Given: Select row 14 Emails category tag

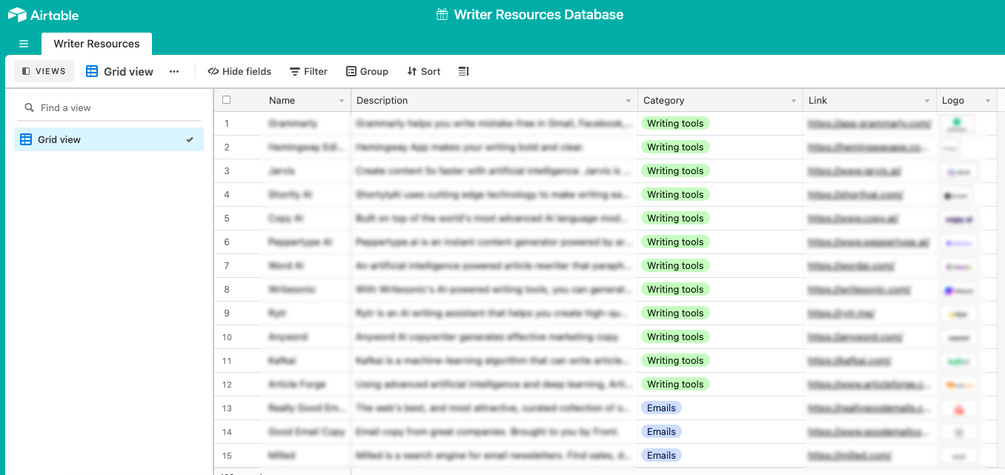Looking at the screenshot, I should 661,431.
